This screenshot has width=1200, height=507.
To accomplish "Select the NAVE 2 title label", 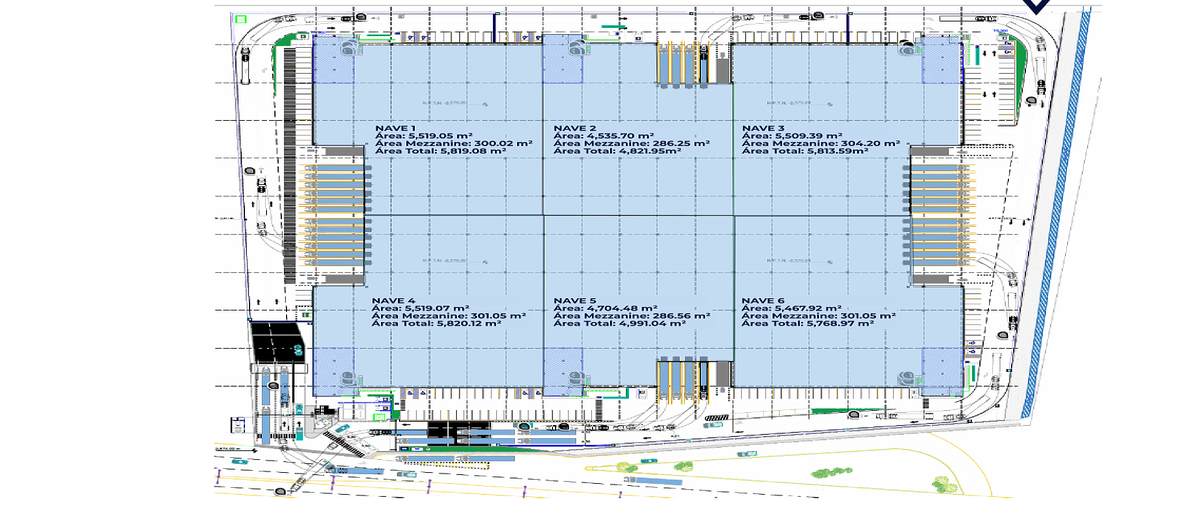I will point(574,129).
